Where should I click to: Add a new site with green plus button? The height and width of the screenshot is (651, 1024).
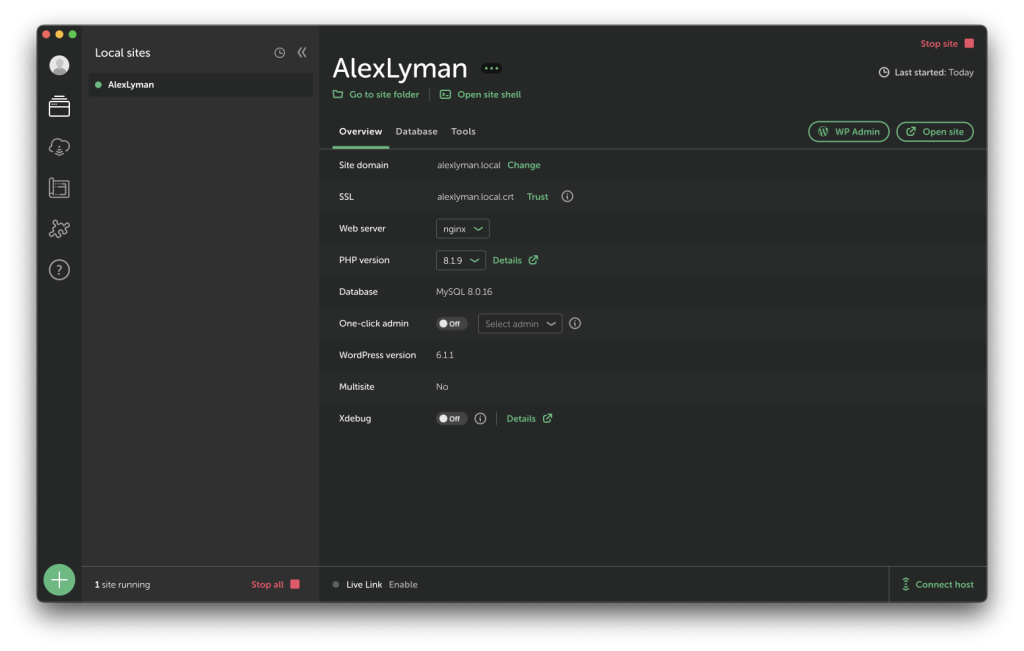pyautogui.click(x=59, y=580)
